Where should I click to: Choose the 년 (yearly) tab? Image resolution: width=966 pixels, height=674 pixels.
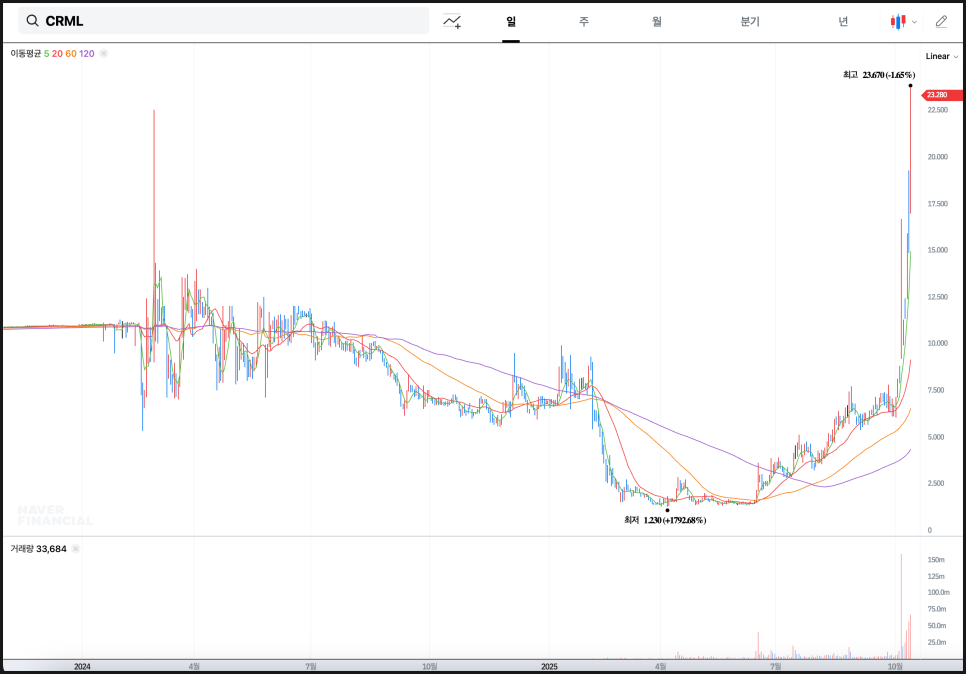[x=843, y=21]
